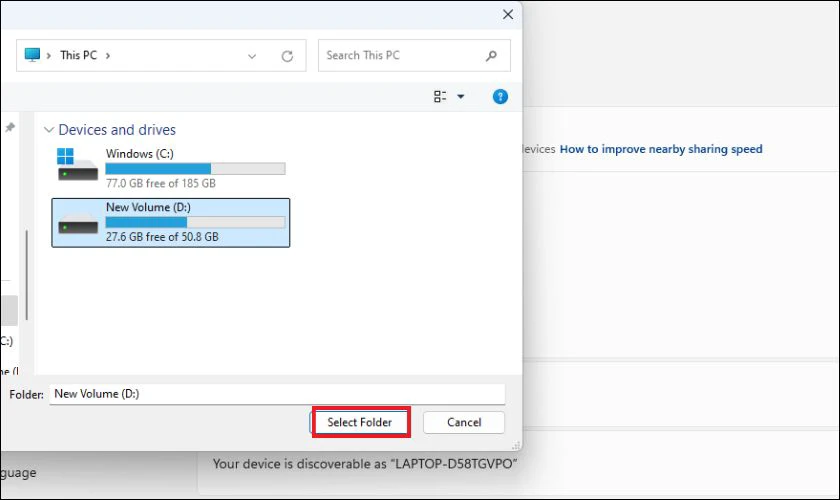Click the magnifier icon in Search This PC

pos(491,55)
